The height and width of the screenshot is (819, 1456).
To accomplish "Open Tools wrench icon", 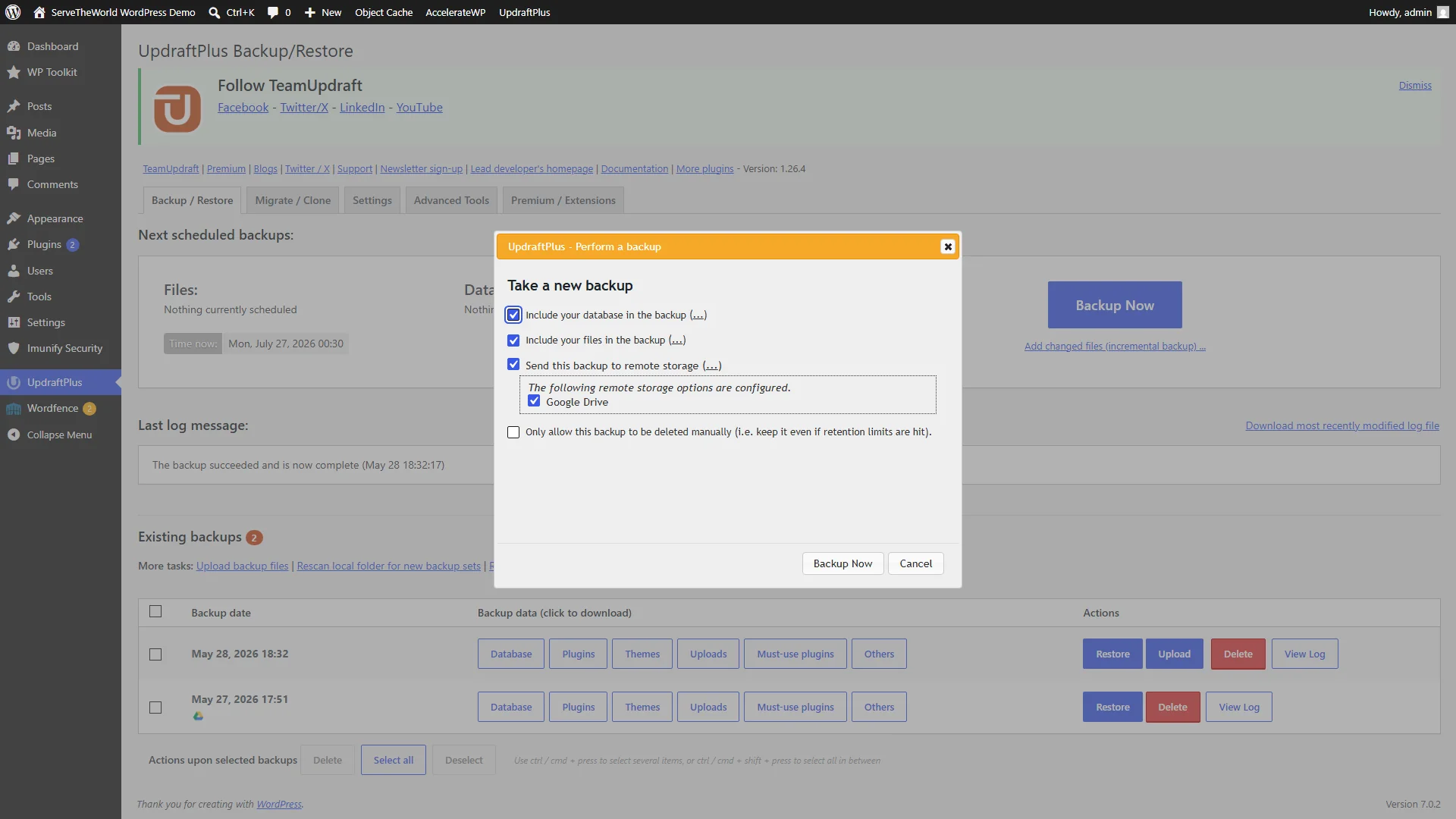I will pyautogui.click(x=14, y=297).
